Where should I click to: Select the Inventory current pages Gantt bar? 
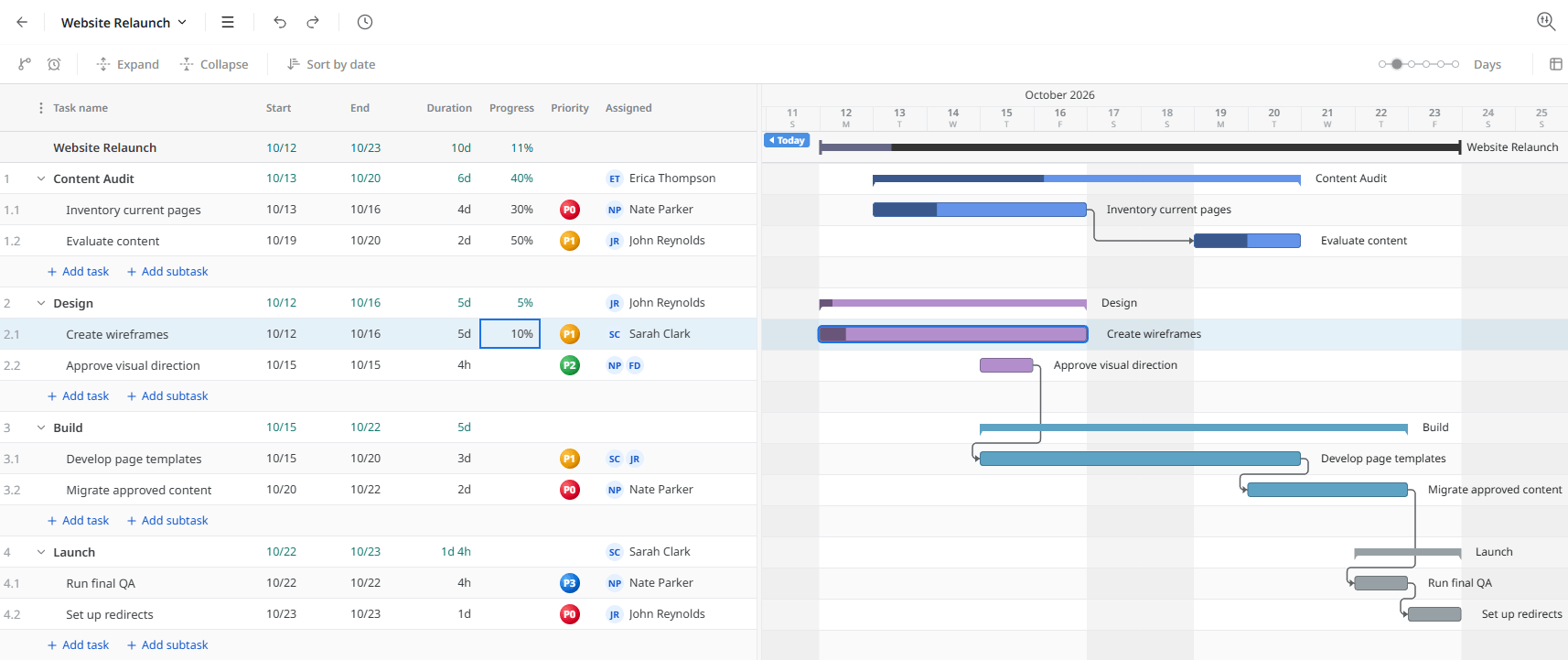980,210
